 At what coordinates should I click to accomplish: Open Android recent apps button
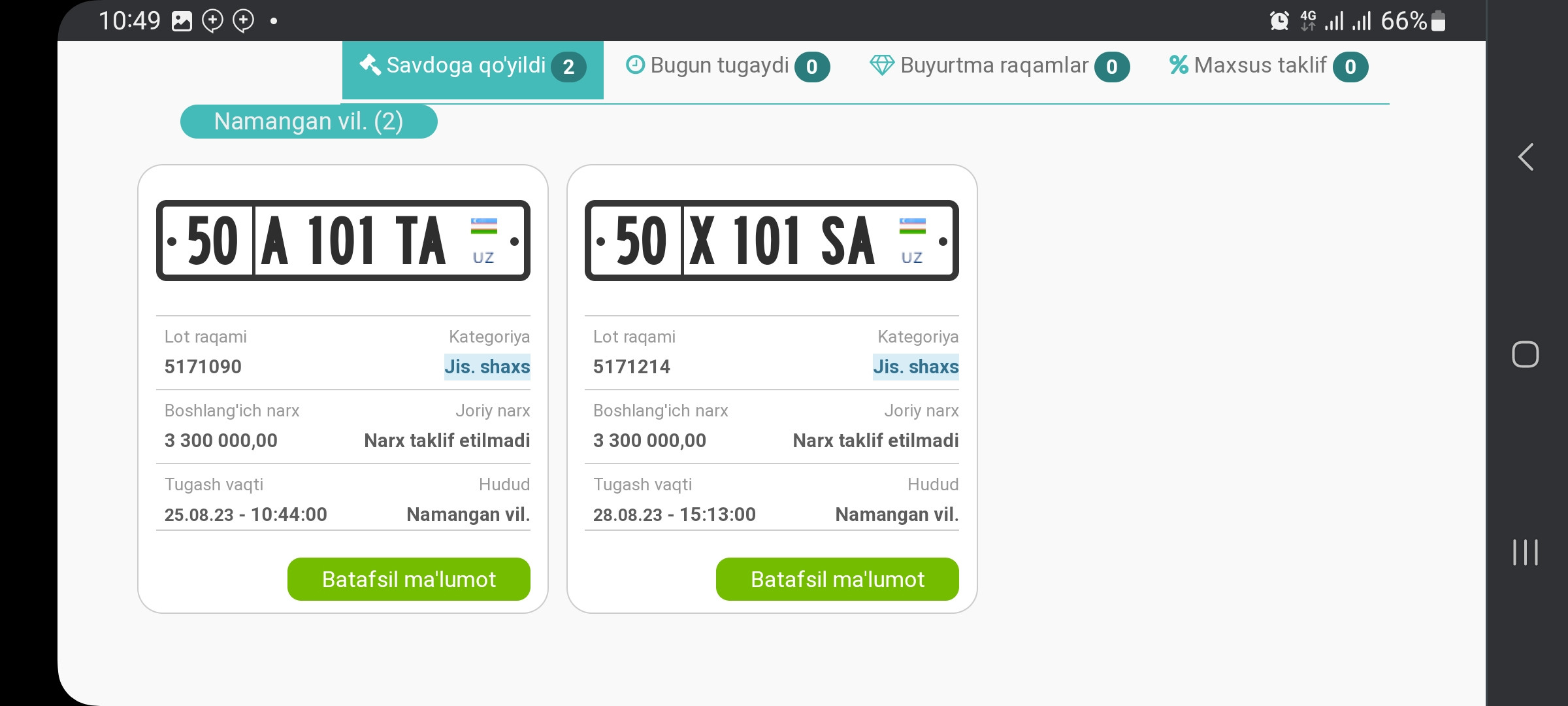tap(1526, 552)
